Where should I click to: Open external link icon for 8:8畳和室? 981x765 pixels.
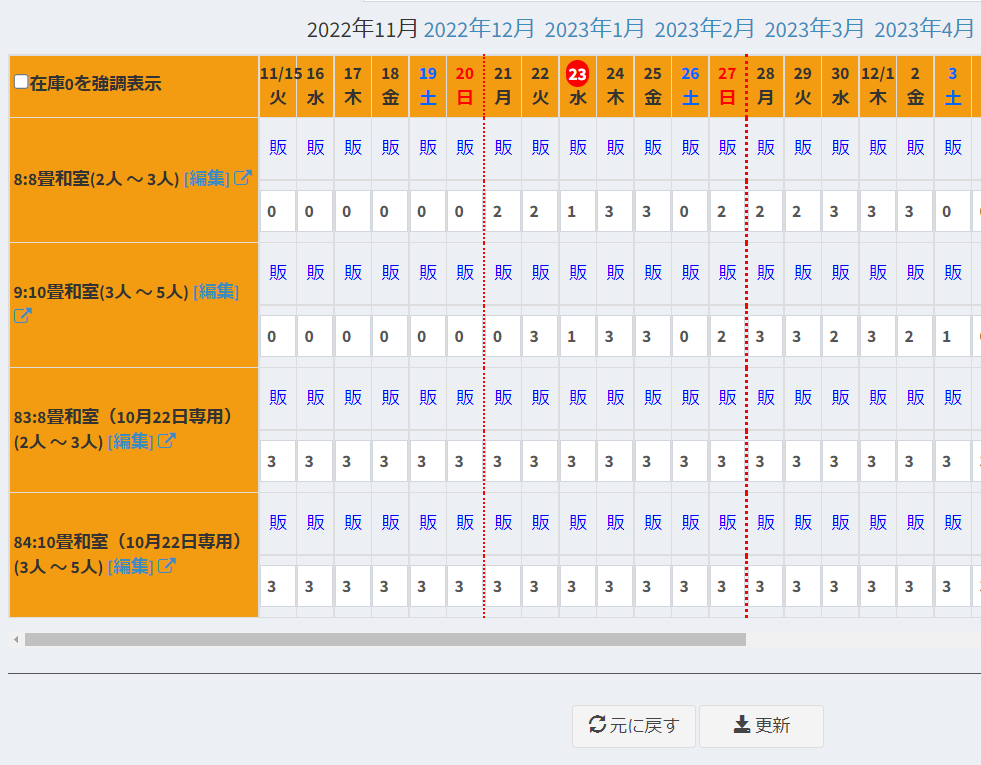pyautogui.click(x=243, y=178)
